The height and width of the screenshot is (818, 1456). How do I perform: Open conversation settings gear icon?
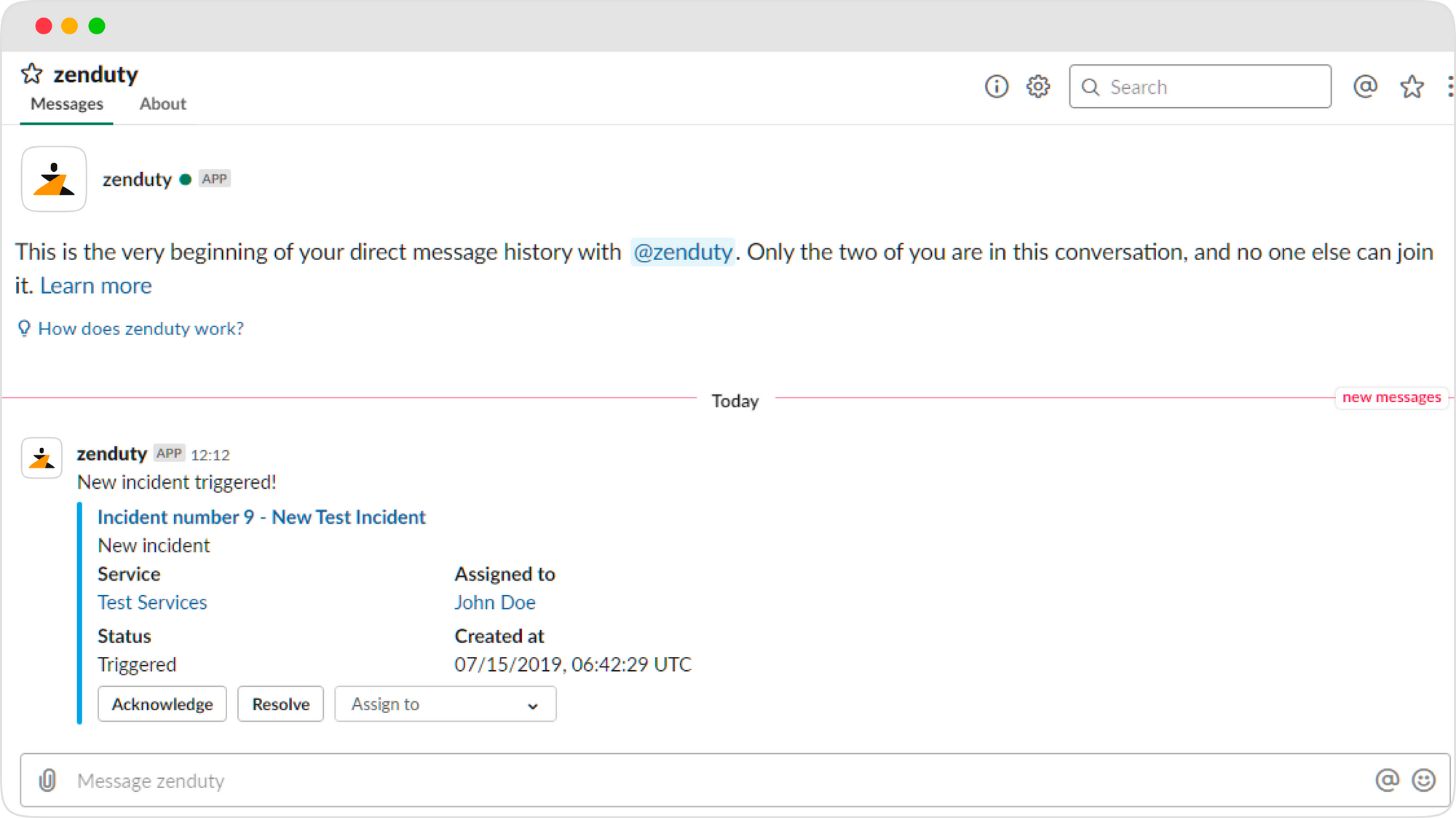point(1038,87)
